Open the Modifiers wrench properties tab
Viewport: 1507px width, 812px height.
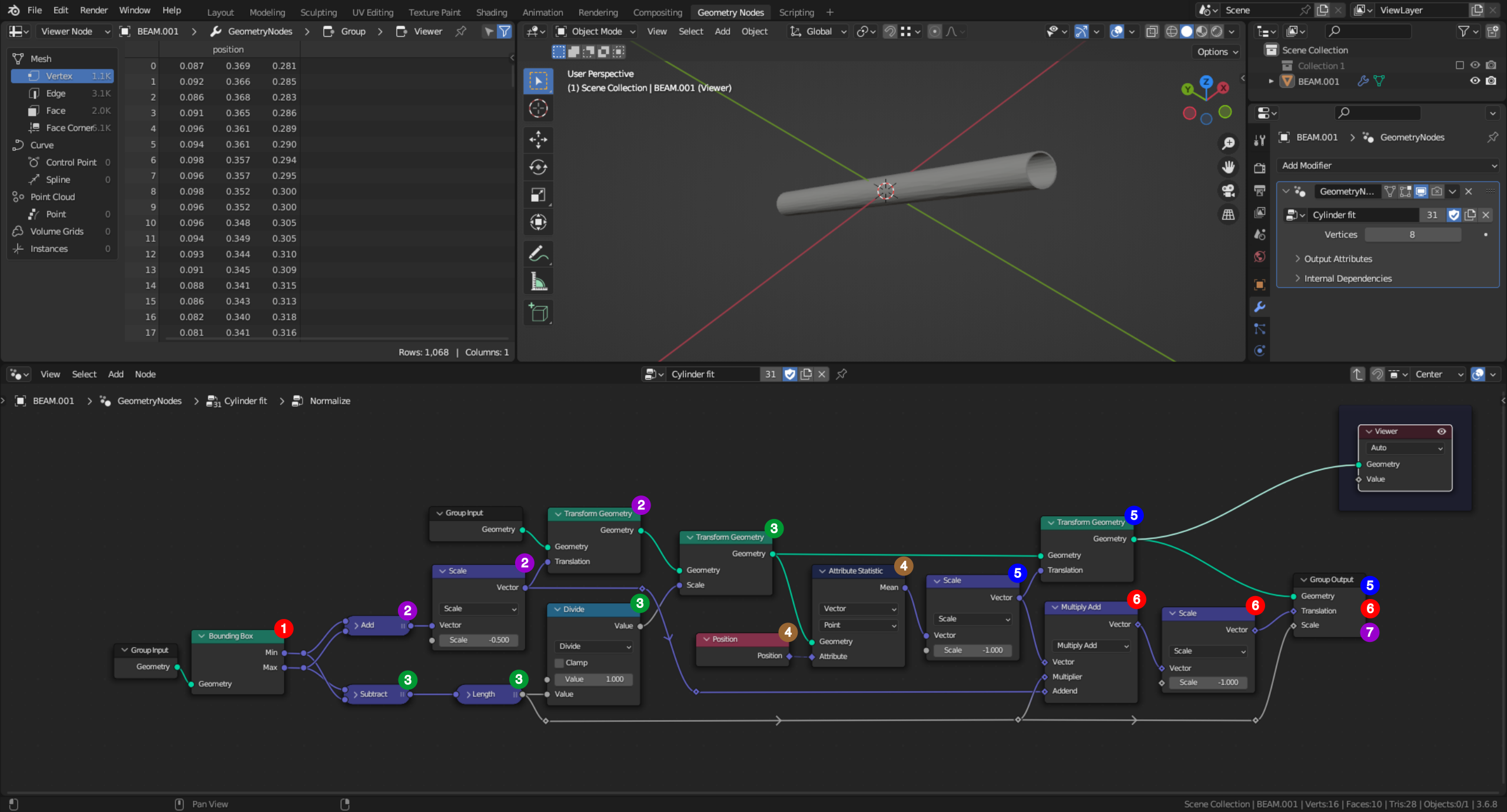[x=1260, y=307]
